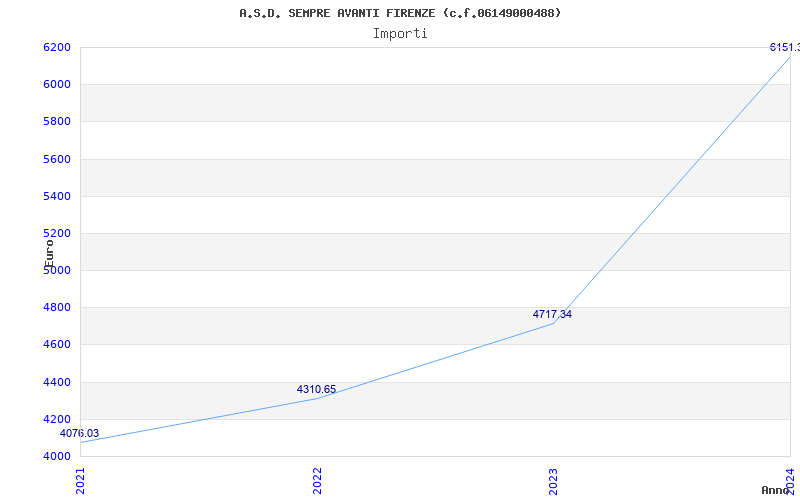Click the Anno x-axis title

(774, 490)
